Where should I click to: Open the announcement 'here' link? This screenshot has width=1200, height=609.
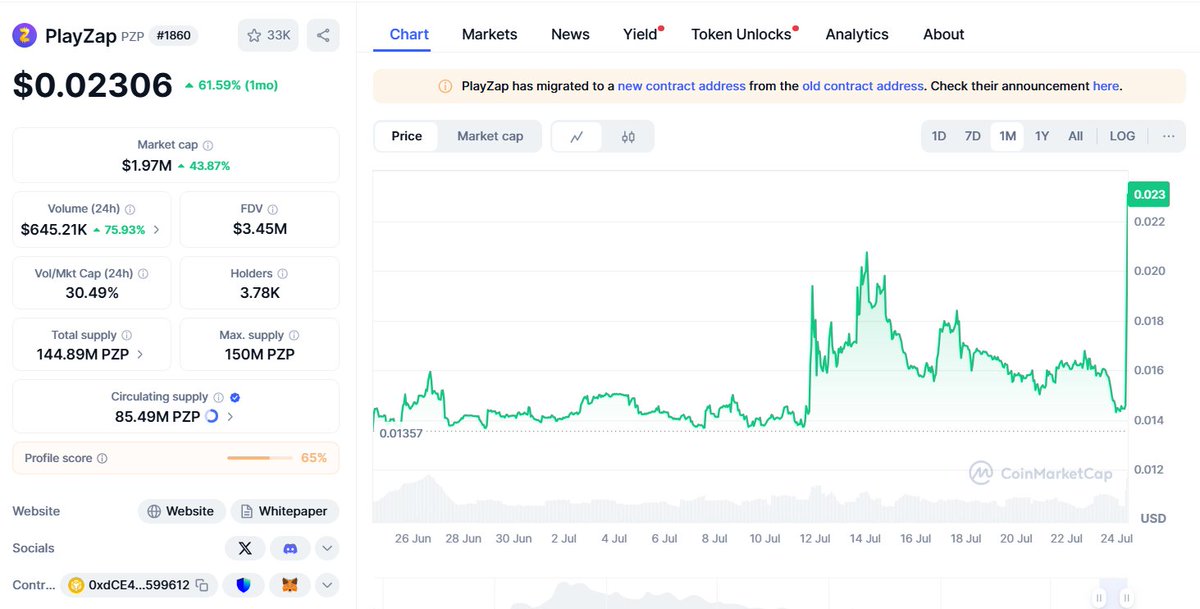coord(1106,86)
